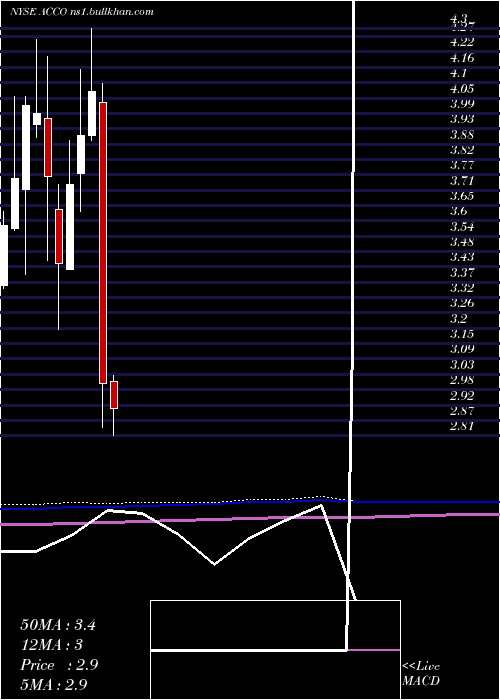Click the 3.09 price axis label

click(462, 349)
